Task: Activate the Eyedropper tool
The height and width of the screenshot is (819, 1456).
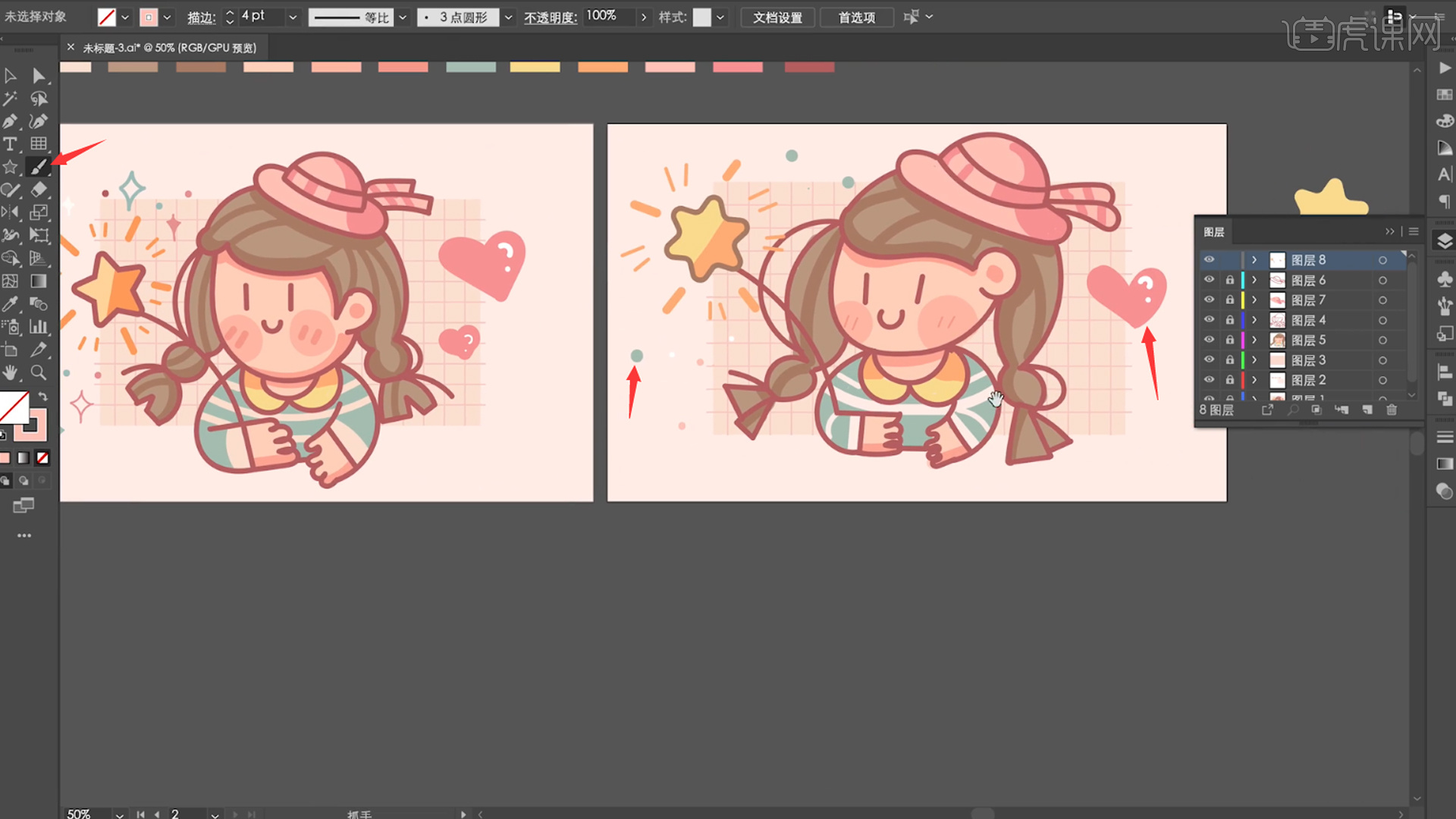Action: pyautogui.click(x=10, y=304)
